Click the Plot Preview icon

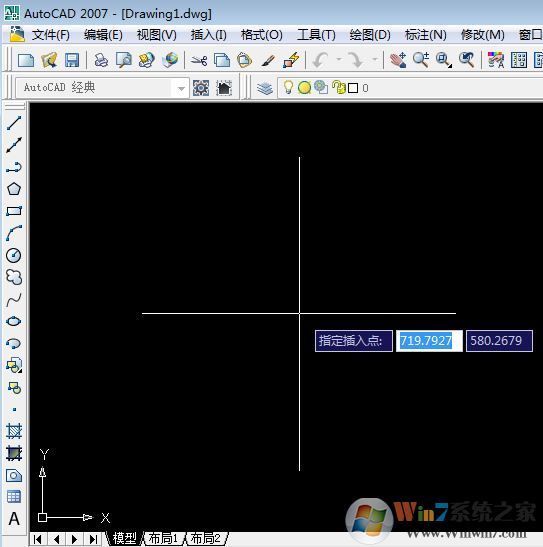pyautogui.click(x=124, y=60)
